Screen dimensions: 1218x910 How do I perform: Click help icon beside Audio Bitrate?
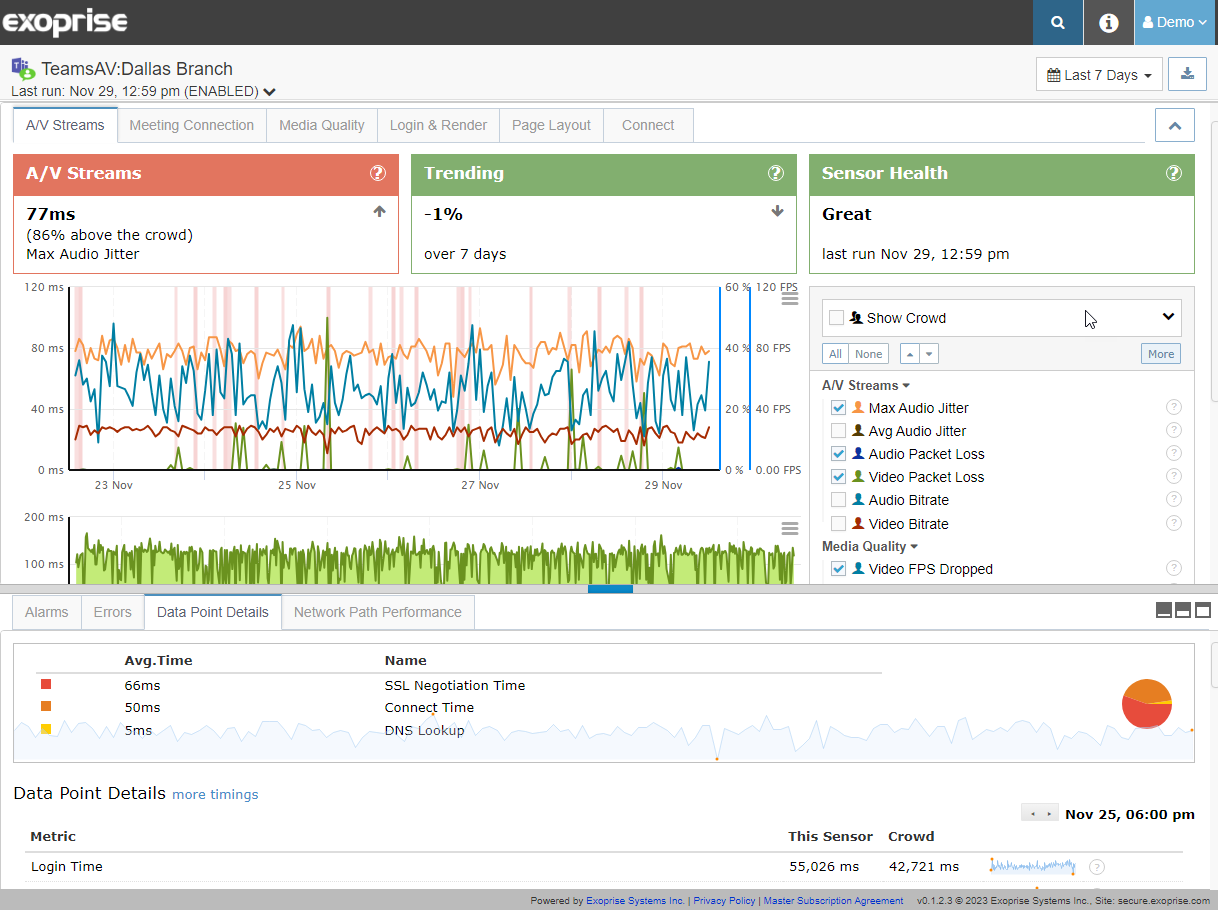click(1174, 499)
